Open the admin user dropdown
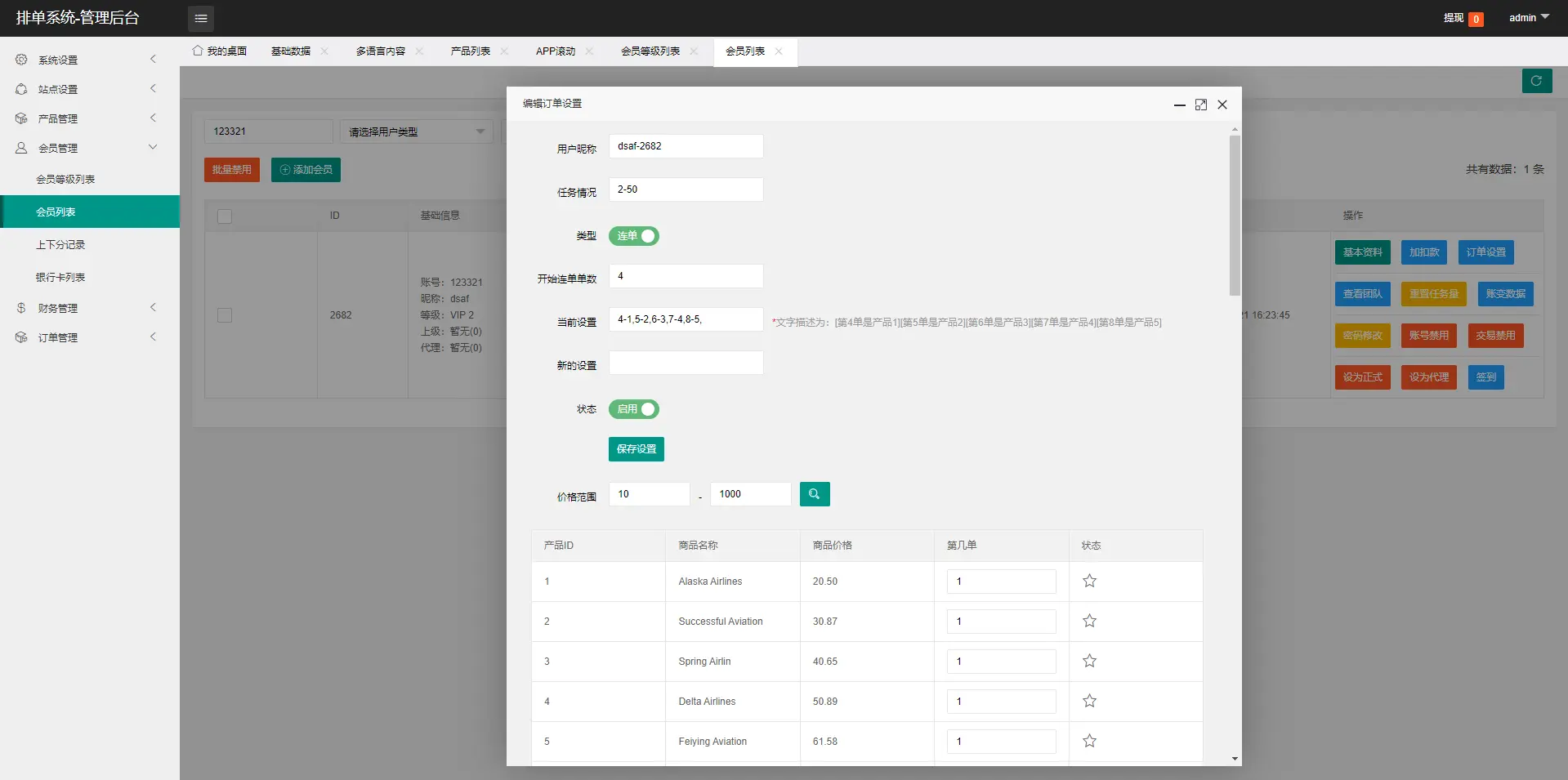The height and width of the screenshot is (780, 1568). pyautogui.click(x=1528, y=18)
